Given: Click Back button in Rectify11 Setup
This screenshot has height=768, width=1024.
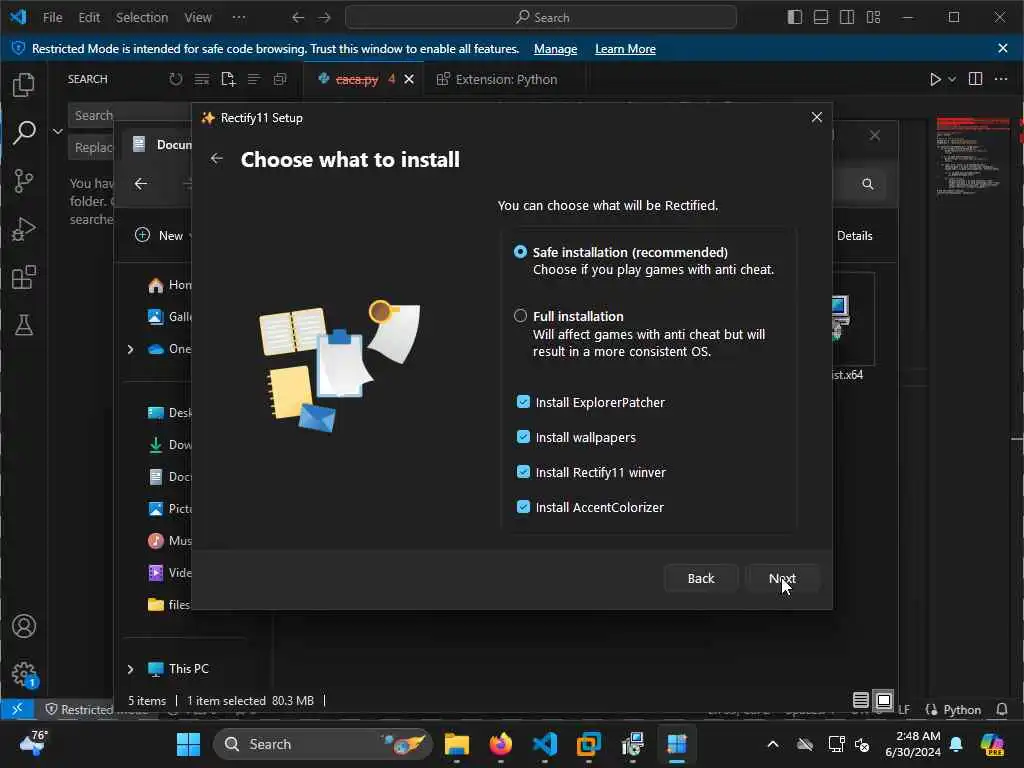Looking at the screenshot, I should 701,579.
